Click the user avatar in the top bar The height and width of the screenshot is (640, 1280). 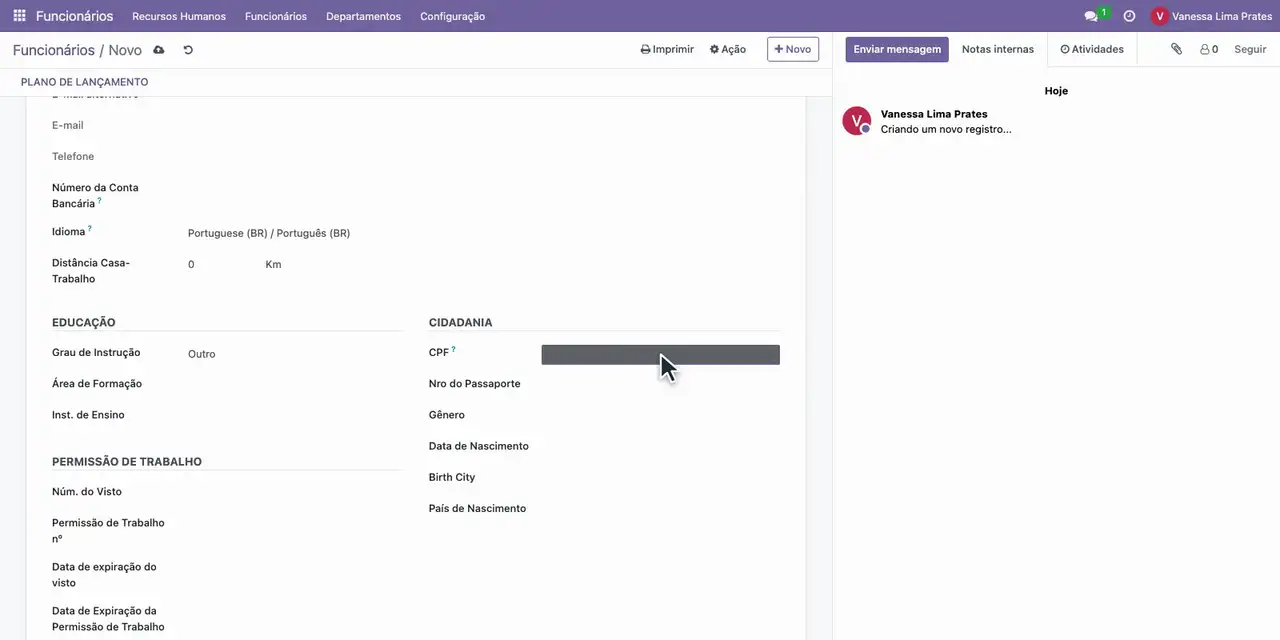point(1160,16)
